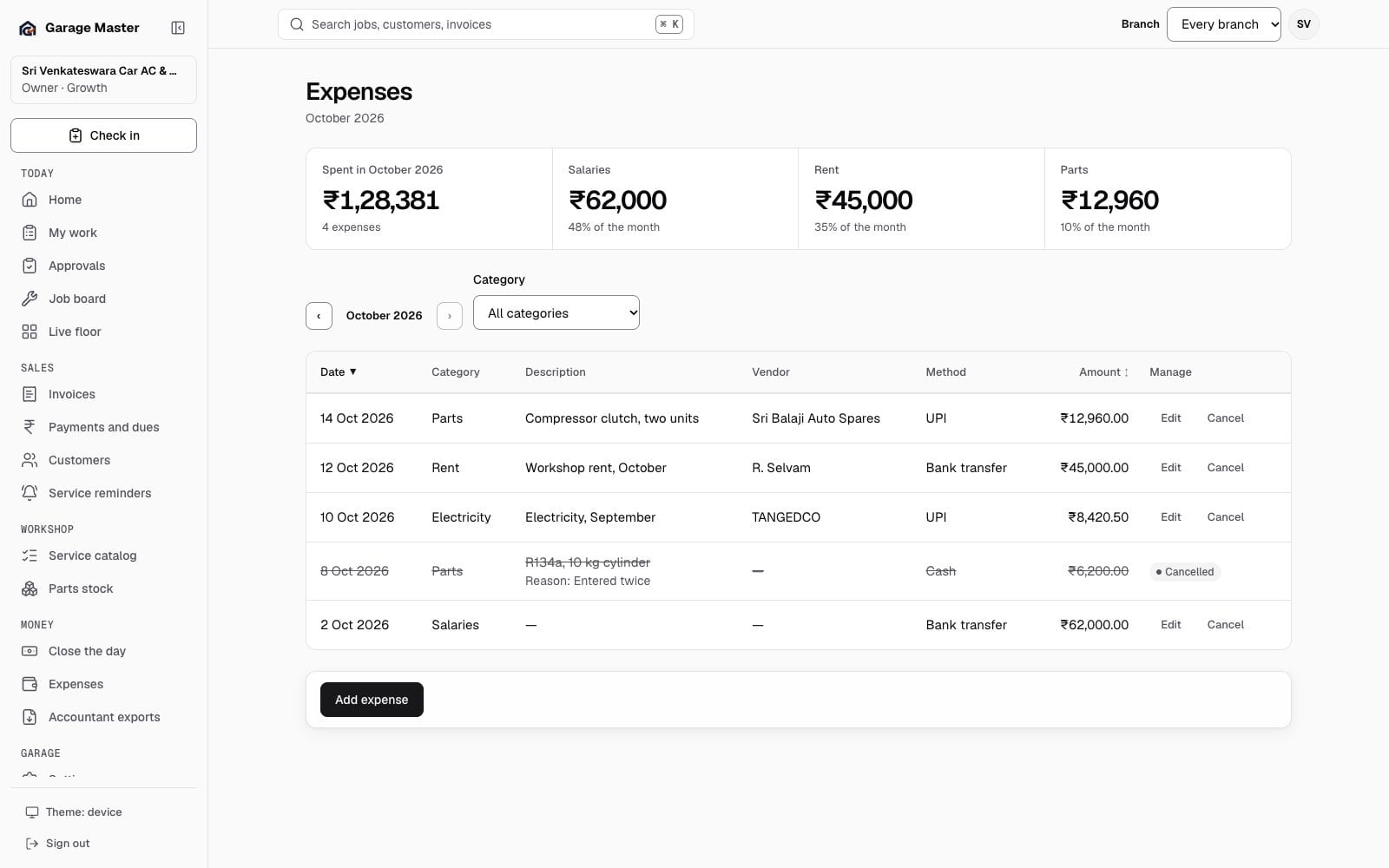Click the Invoices document icon
1389x868 pixels.
(30, 394)
